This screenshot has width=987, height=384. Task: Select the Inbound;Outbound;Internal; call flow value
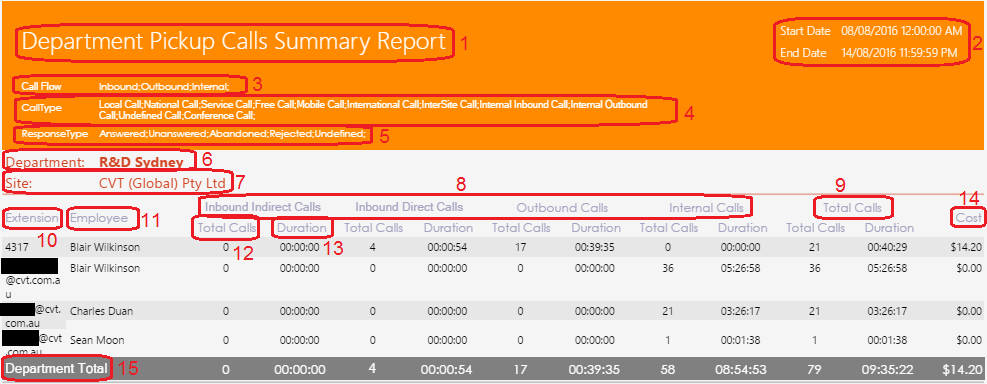click(165, 86)
